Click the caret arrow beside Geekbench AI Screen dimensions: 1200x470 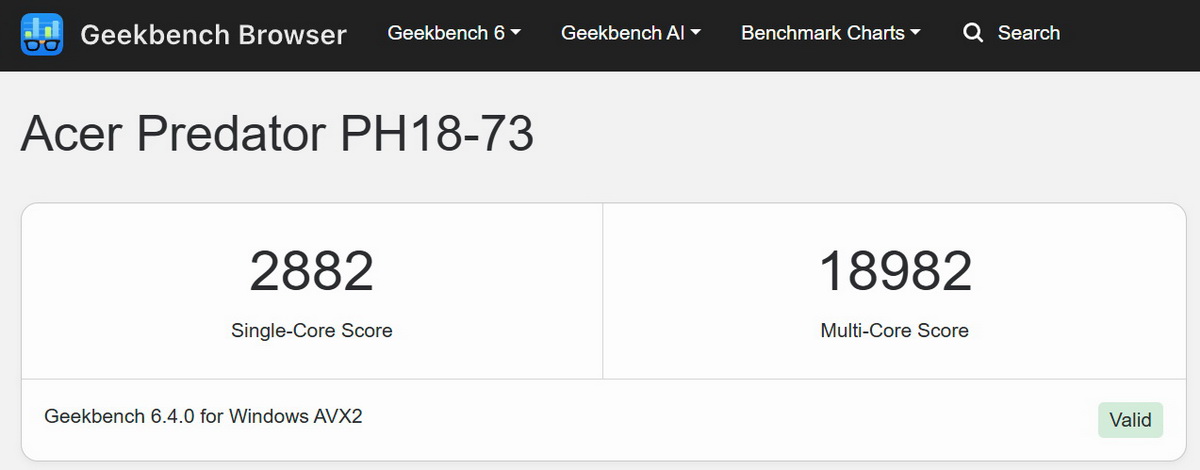click(x=696, y=33)
